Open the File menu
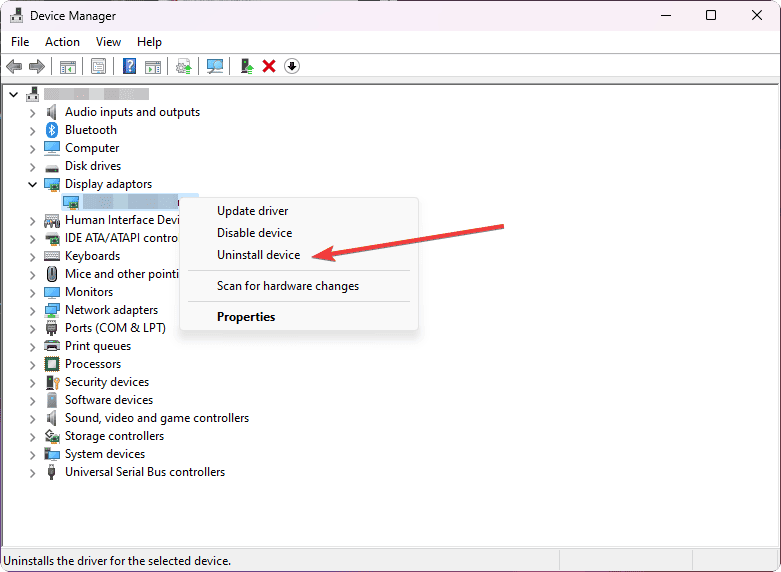Image resolution: width=781 pixels, height=572 pixels. (x=20, y=42)
